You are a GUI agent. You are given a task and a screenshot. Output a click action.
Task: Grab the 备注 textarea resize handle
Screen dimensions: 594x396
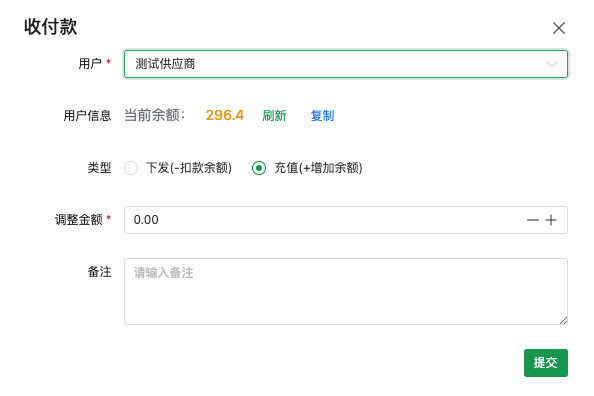pos(563,321)
